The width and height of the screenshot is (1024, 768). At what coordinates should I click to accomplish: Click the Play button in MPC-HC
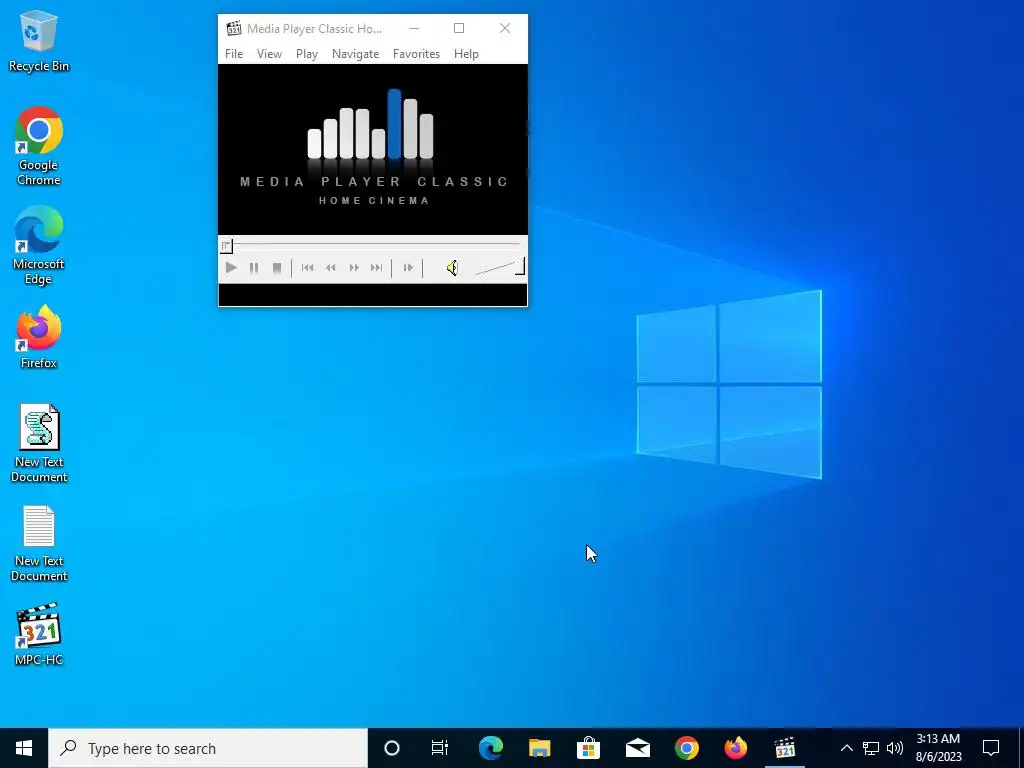[x=231, y=268]
